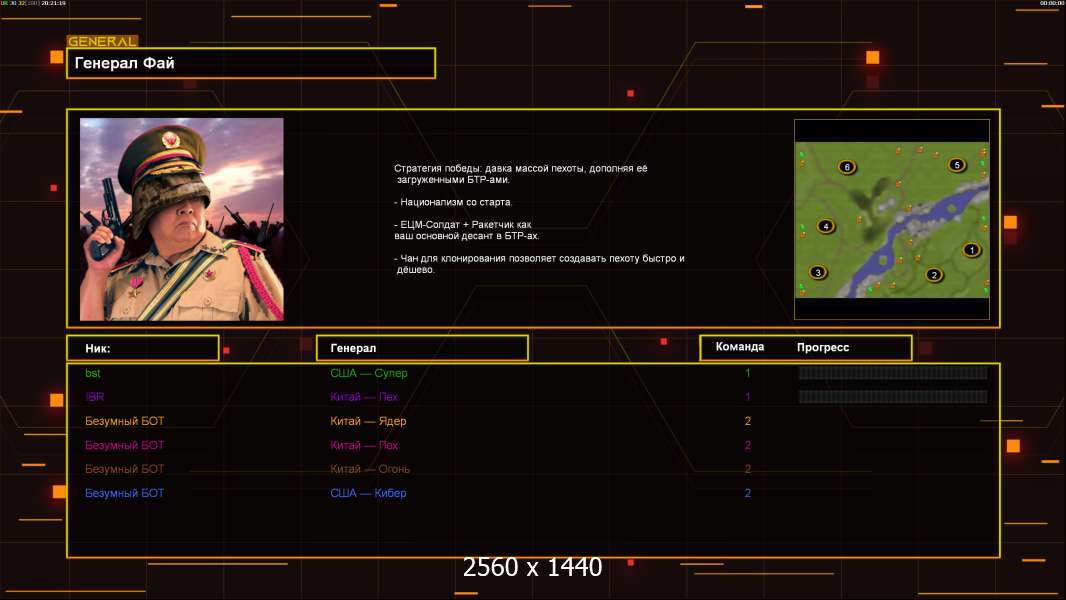The width and height of the screenshot is (1066, 600).
Task: Click the general's portrait image
Action: 182,219
